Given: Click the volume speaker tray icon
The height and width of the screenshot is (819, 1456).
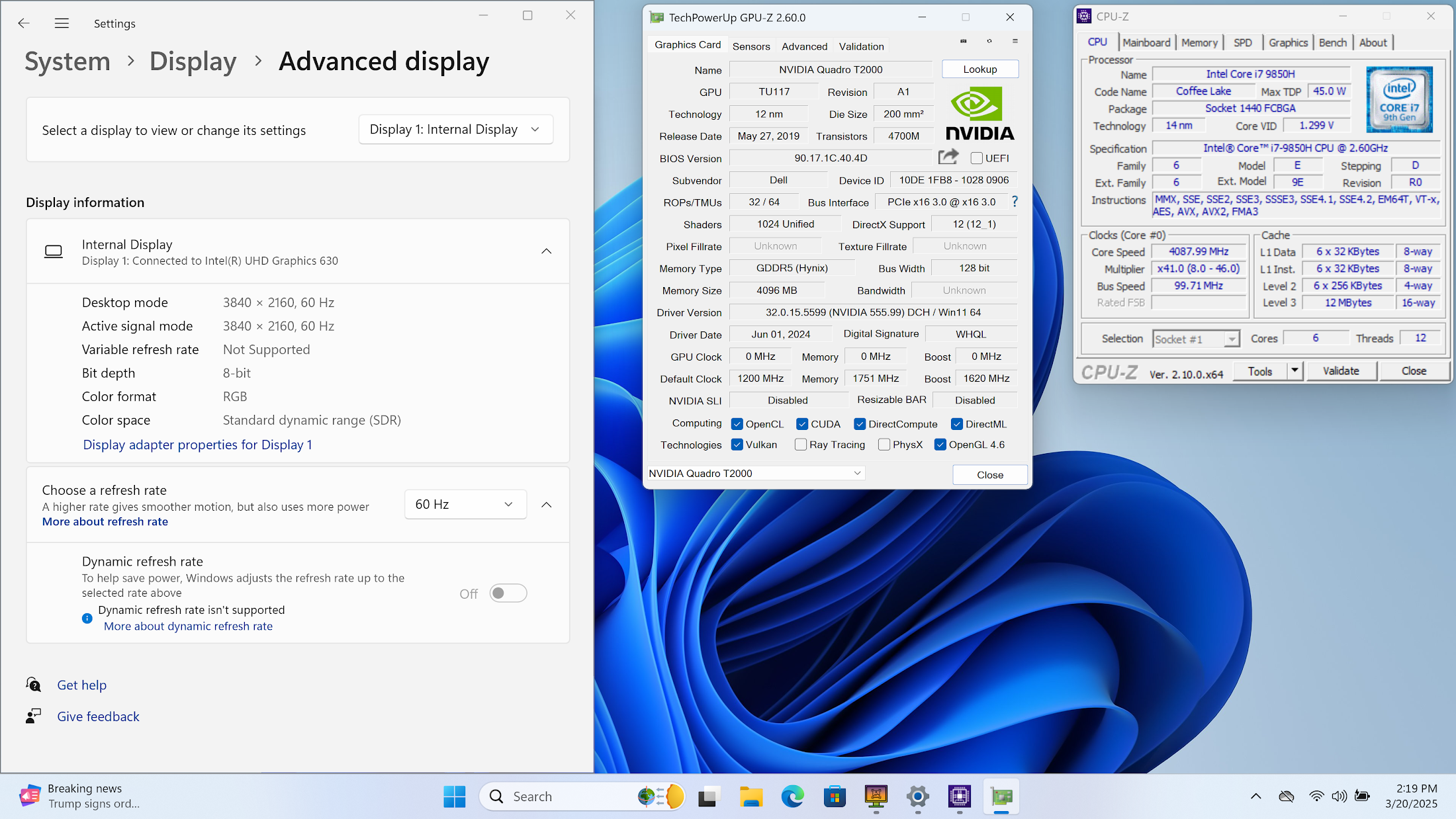Looking at the screenshot, I should (x=1339, y=796).
